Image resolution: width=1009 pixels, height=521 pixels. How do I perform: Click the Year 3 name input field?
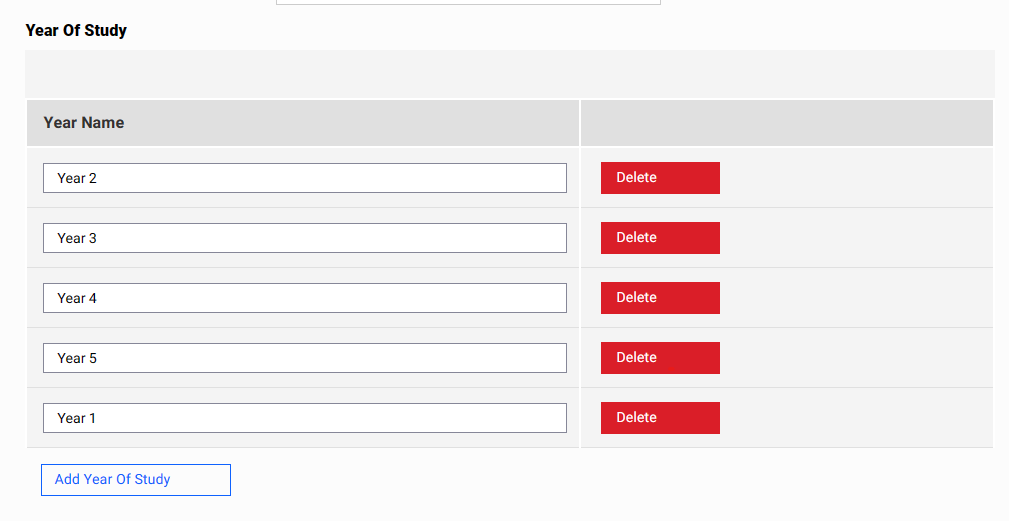(304, 238)
